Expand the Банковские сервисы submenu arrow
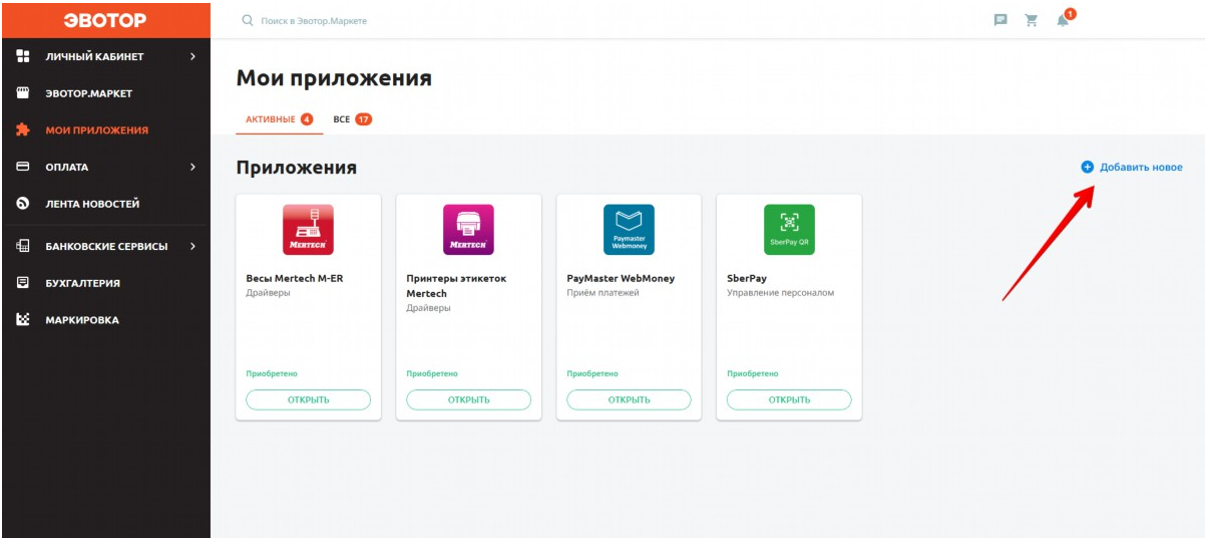This screenshot has width=1213, height=542. click(x=193, y=246)
